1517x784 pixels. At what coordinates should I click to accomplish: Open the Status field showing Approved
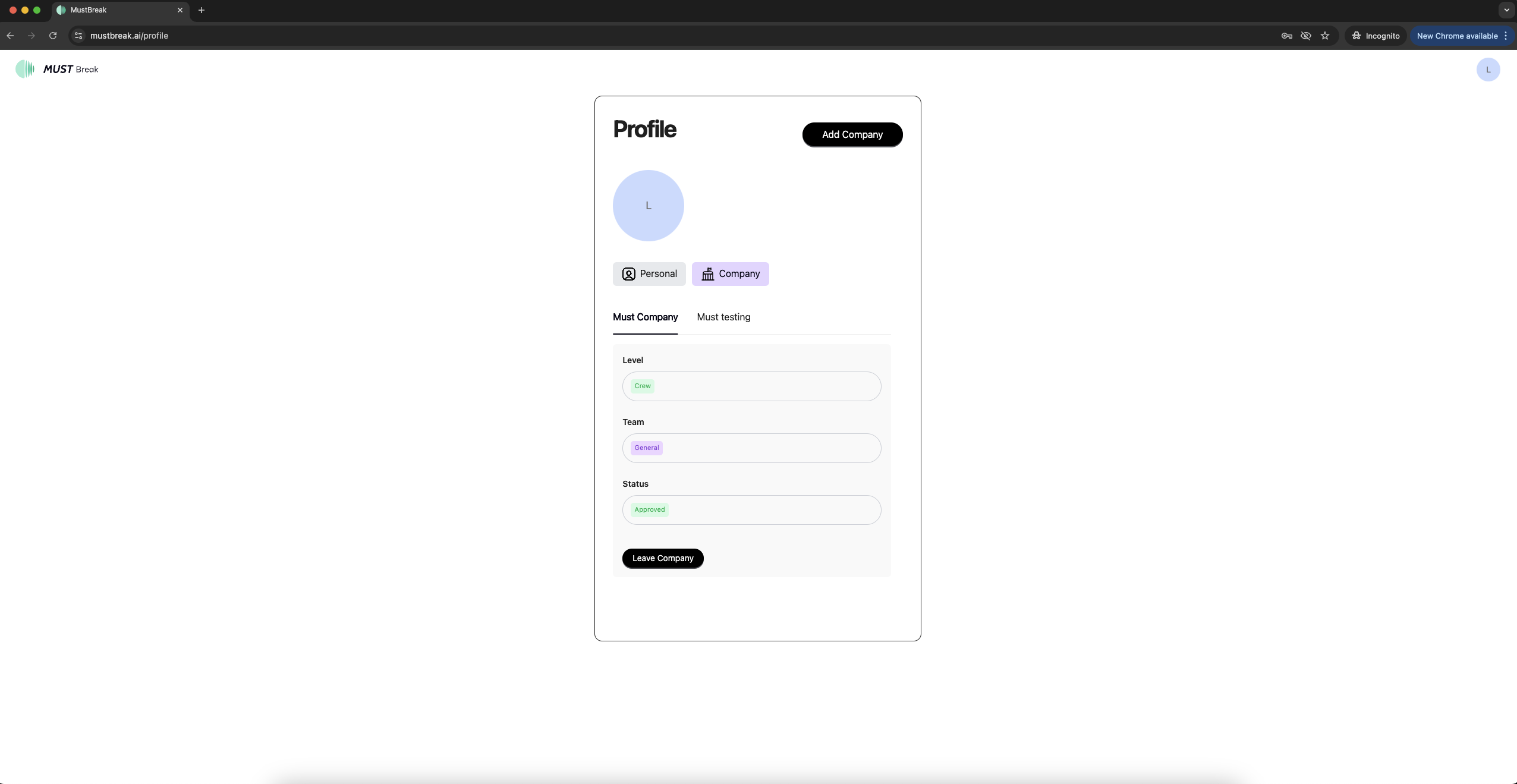752,510
